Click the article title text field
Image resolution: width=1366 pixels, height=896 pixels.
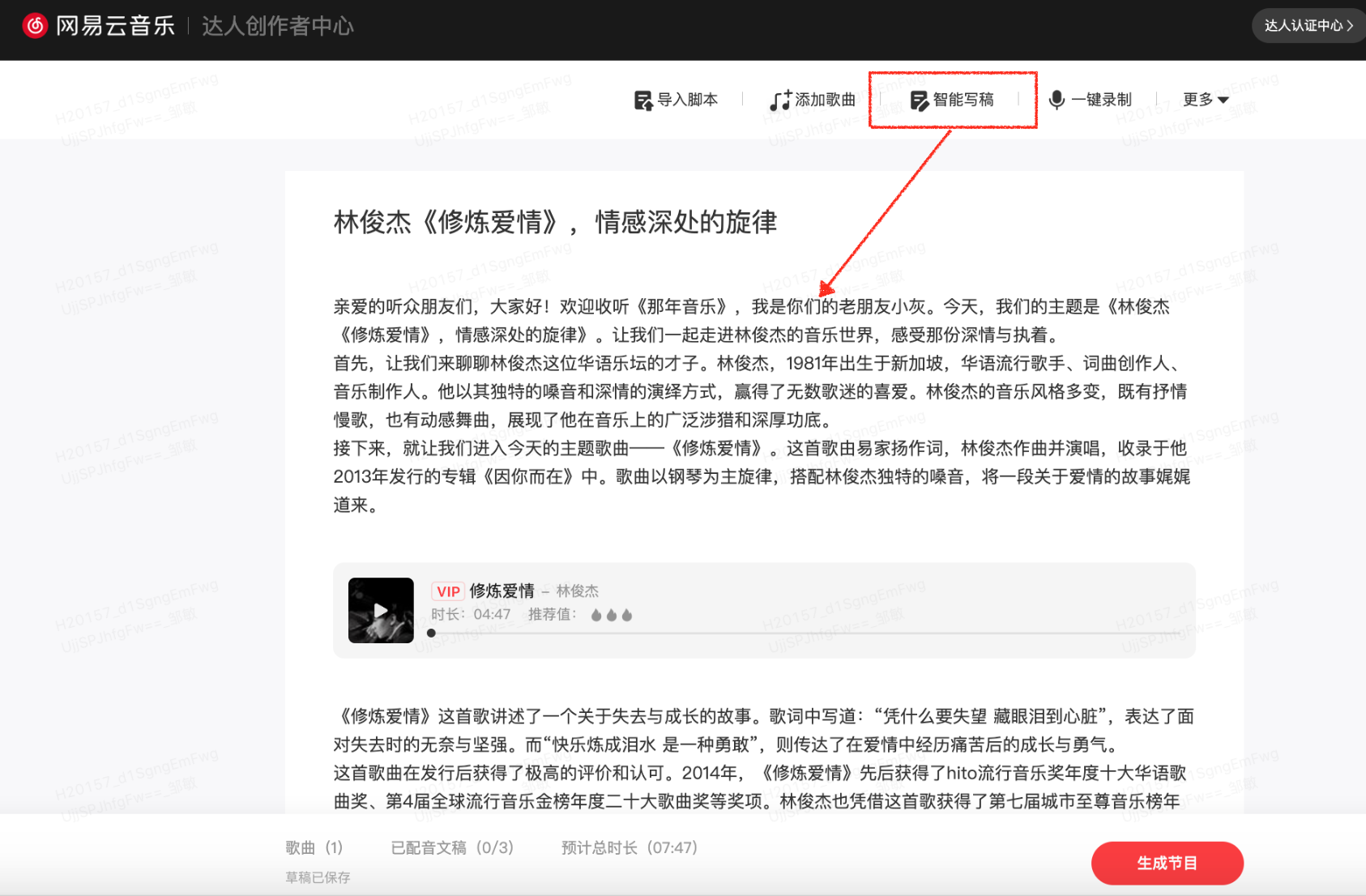555,222
